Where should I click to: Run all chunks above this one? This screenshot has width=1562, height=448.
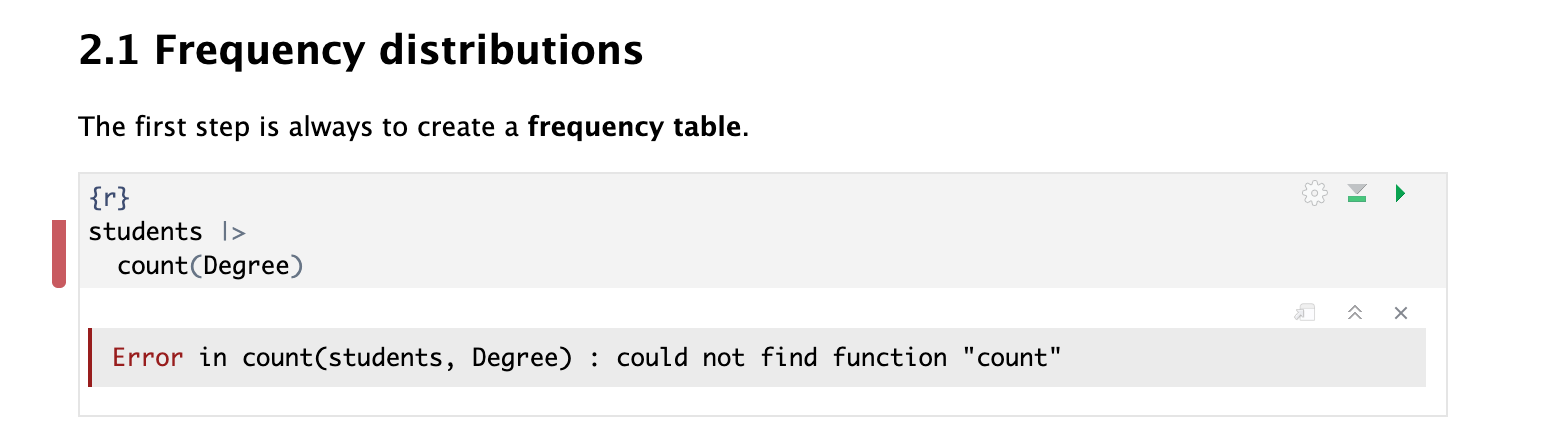(1357, 193)
